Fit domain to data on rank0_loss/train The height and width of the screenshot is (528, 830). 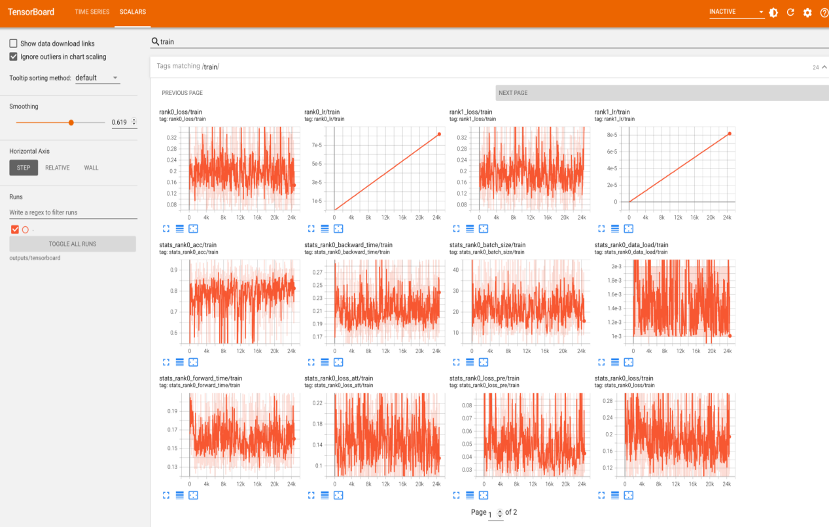193,229
